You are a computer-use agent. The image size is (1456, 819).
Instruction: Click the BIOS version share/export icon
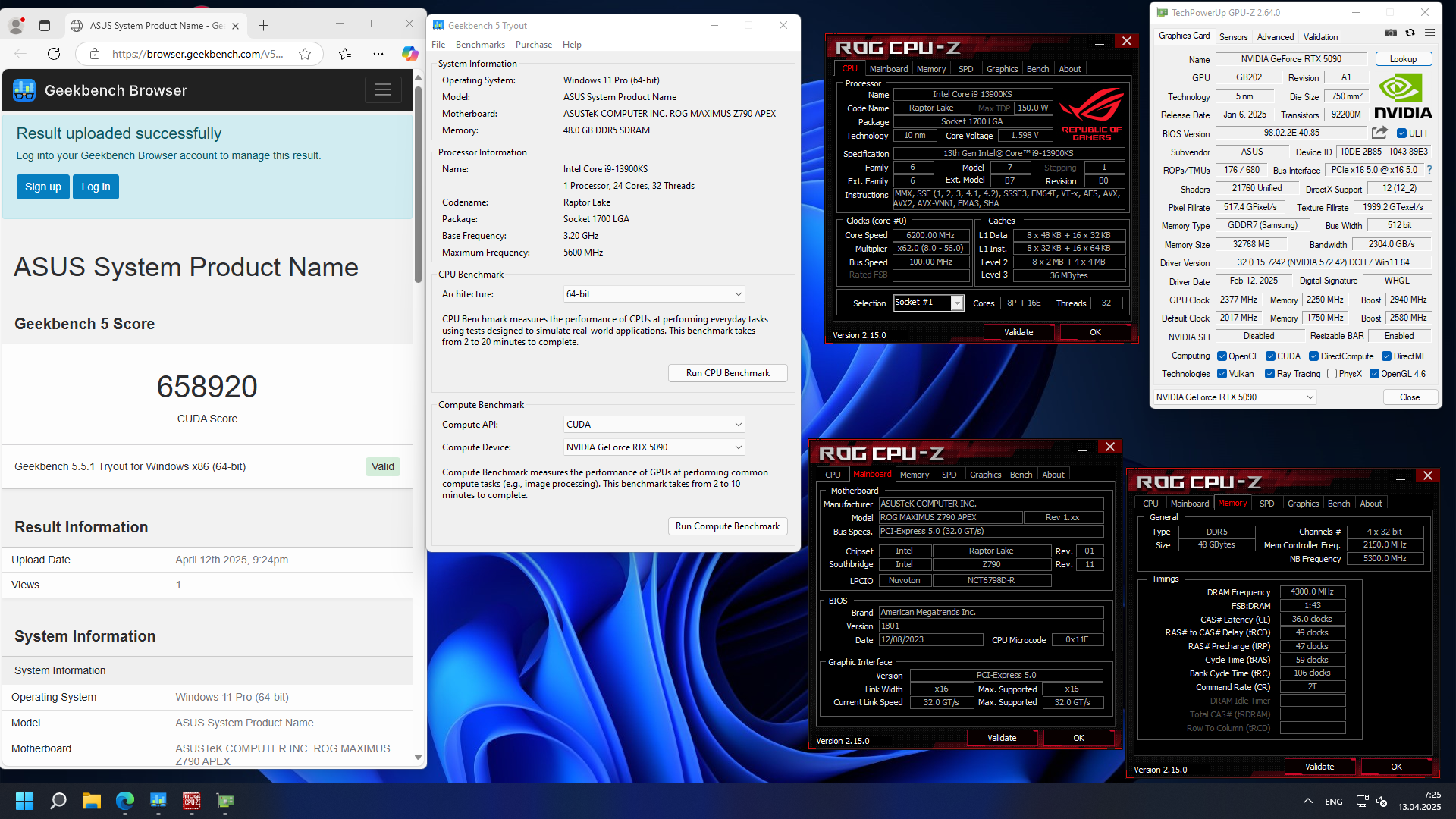coord(1379,133)
